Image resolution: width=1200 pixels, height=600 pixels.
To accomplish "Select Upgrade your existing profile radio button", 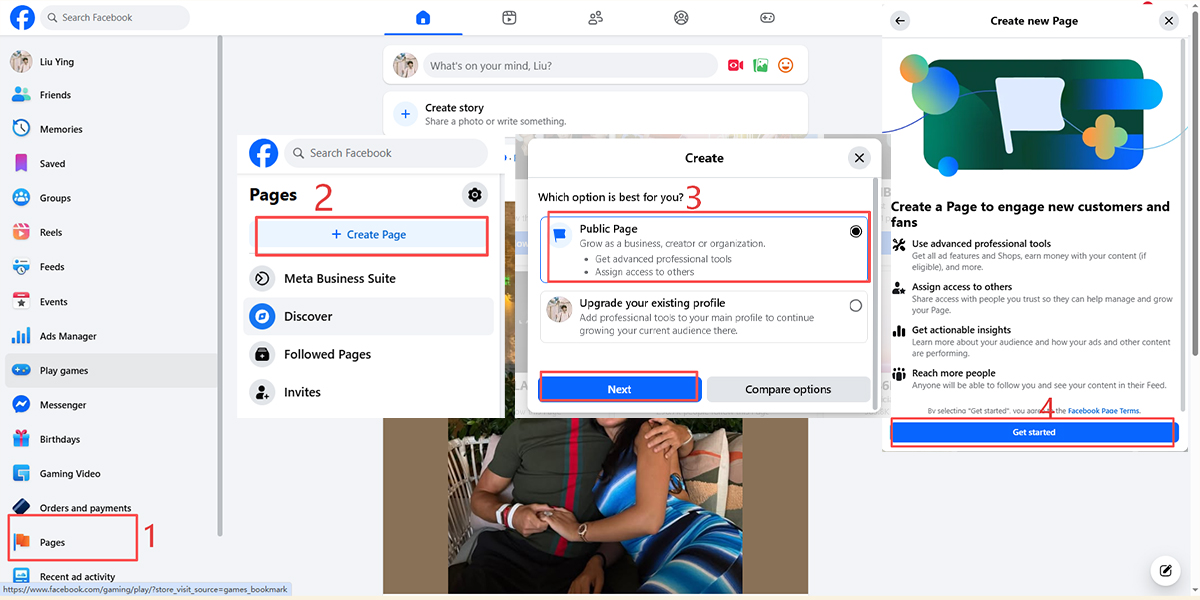I will [855, 306].
